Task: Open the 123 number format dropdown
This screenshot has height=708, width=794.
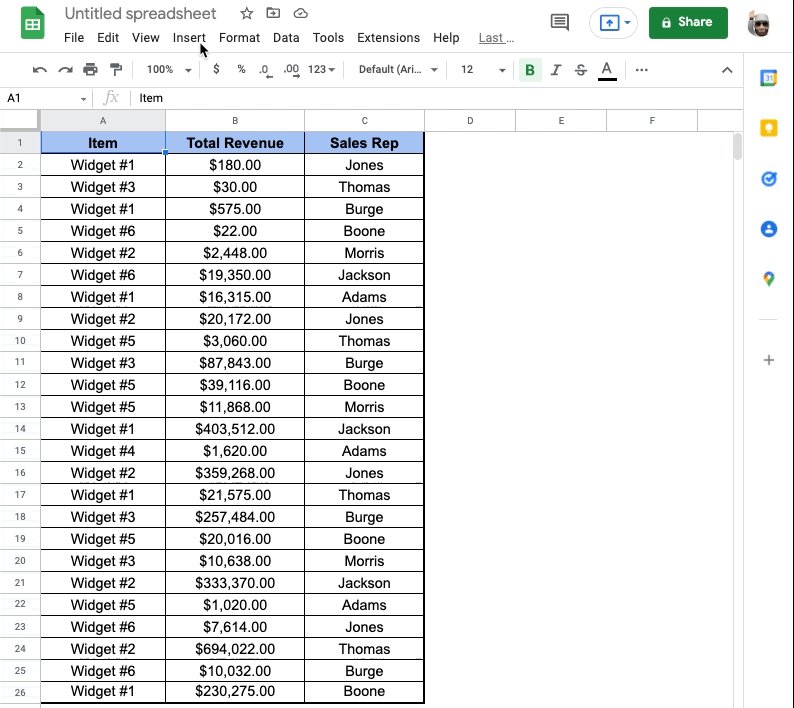Action: pos(322,69)
